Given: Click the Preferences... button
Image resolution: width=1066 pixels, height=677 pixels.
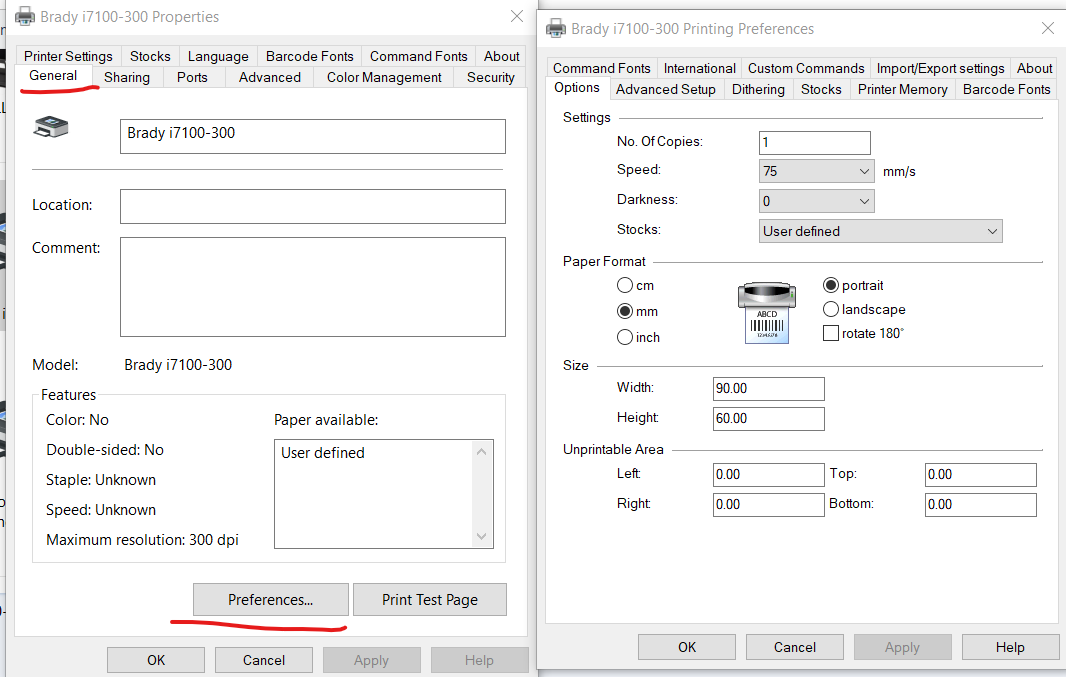Looking at the screenshot, I should (x=271, y=600).
